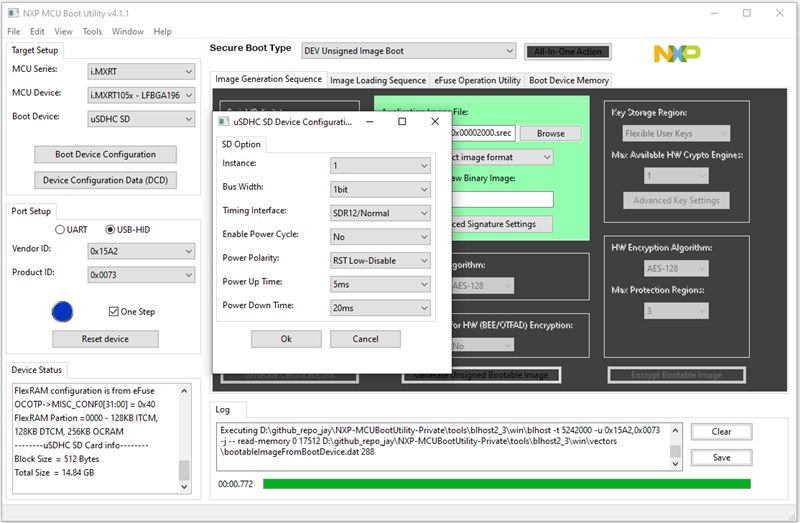
Task: Open the Max Available HW Crypto Engines dropdown
Action: pyautogui.click(x=677, y=176)
